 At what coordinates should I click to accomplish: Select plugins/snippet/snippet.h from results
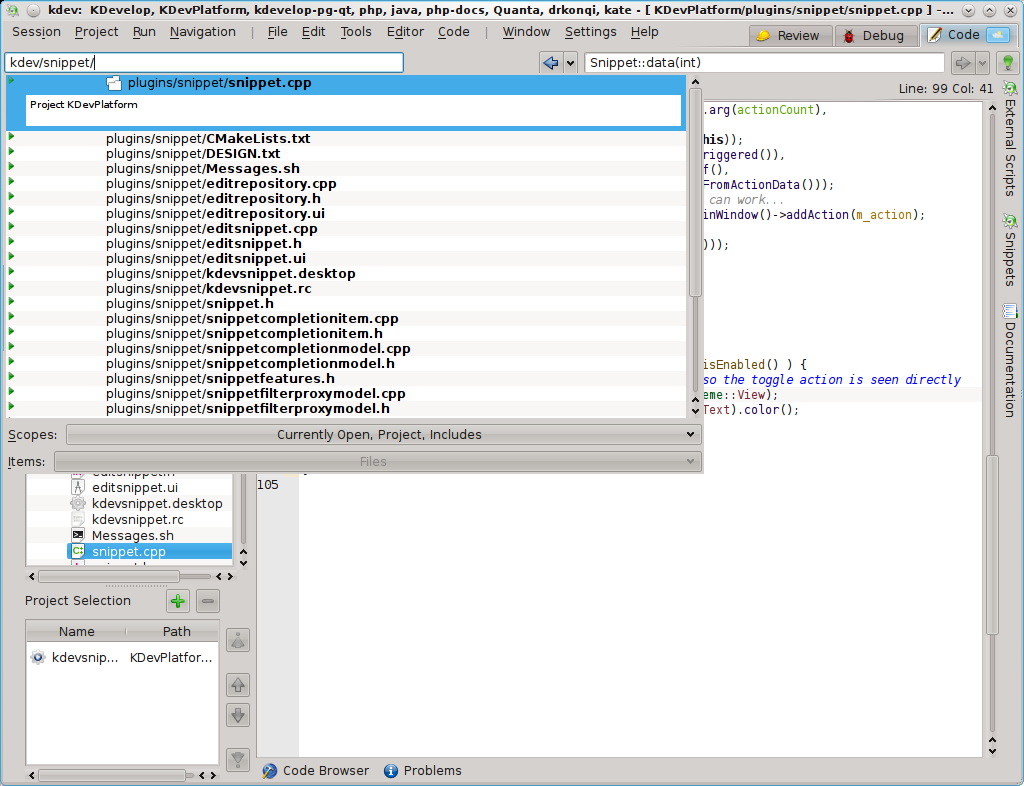pos(346,304)
